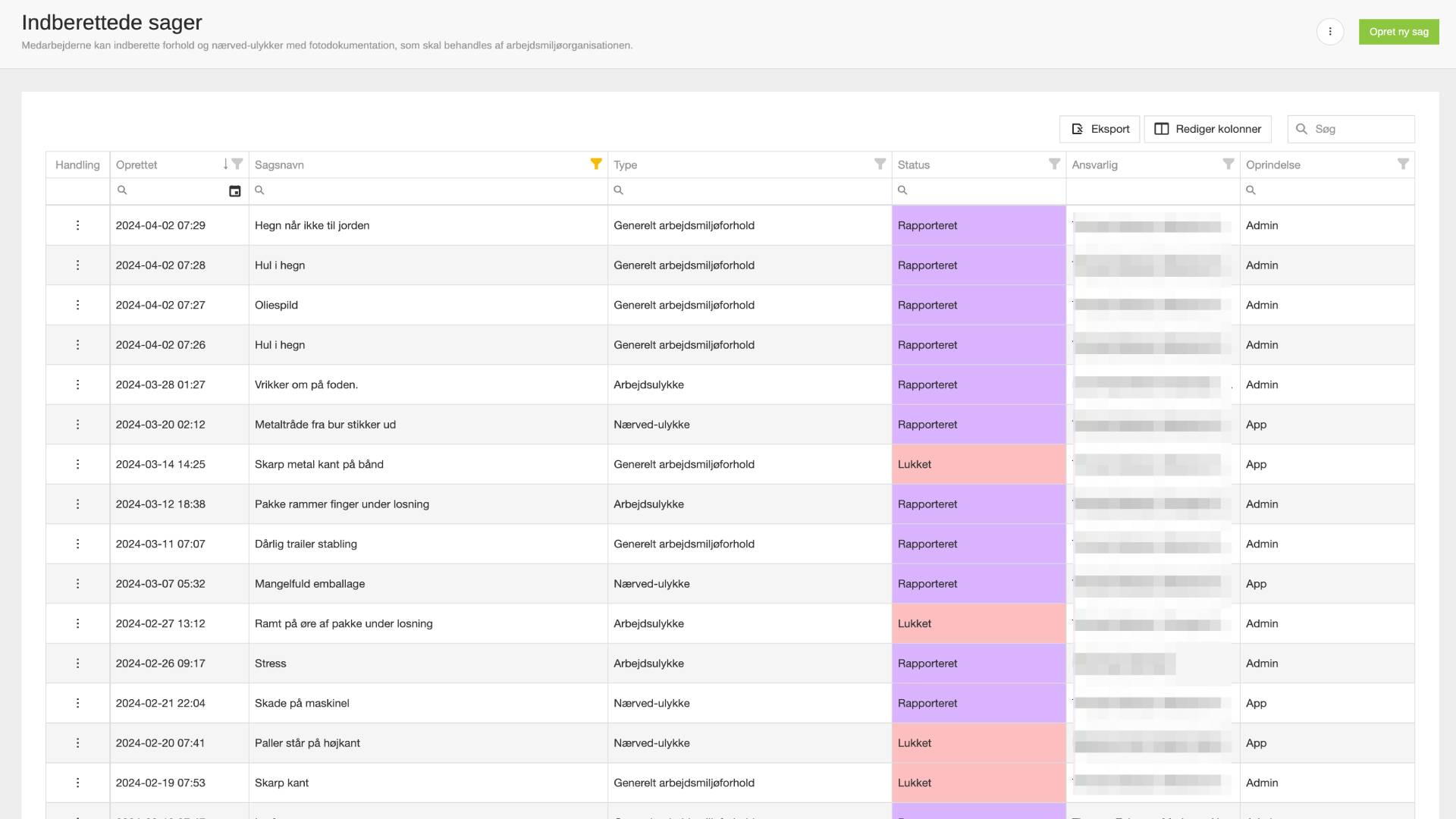Viewport: 1456px width, 819px height.
Task: Open the date picker calendar in Oprettet filter
Action: point(235,191)
